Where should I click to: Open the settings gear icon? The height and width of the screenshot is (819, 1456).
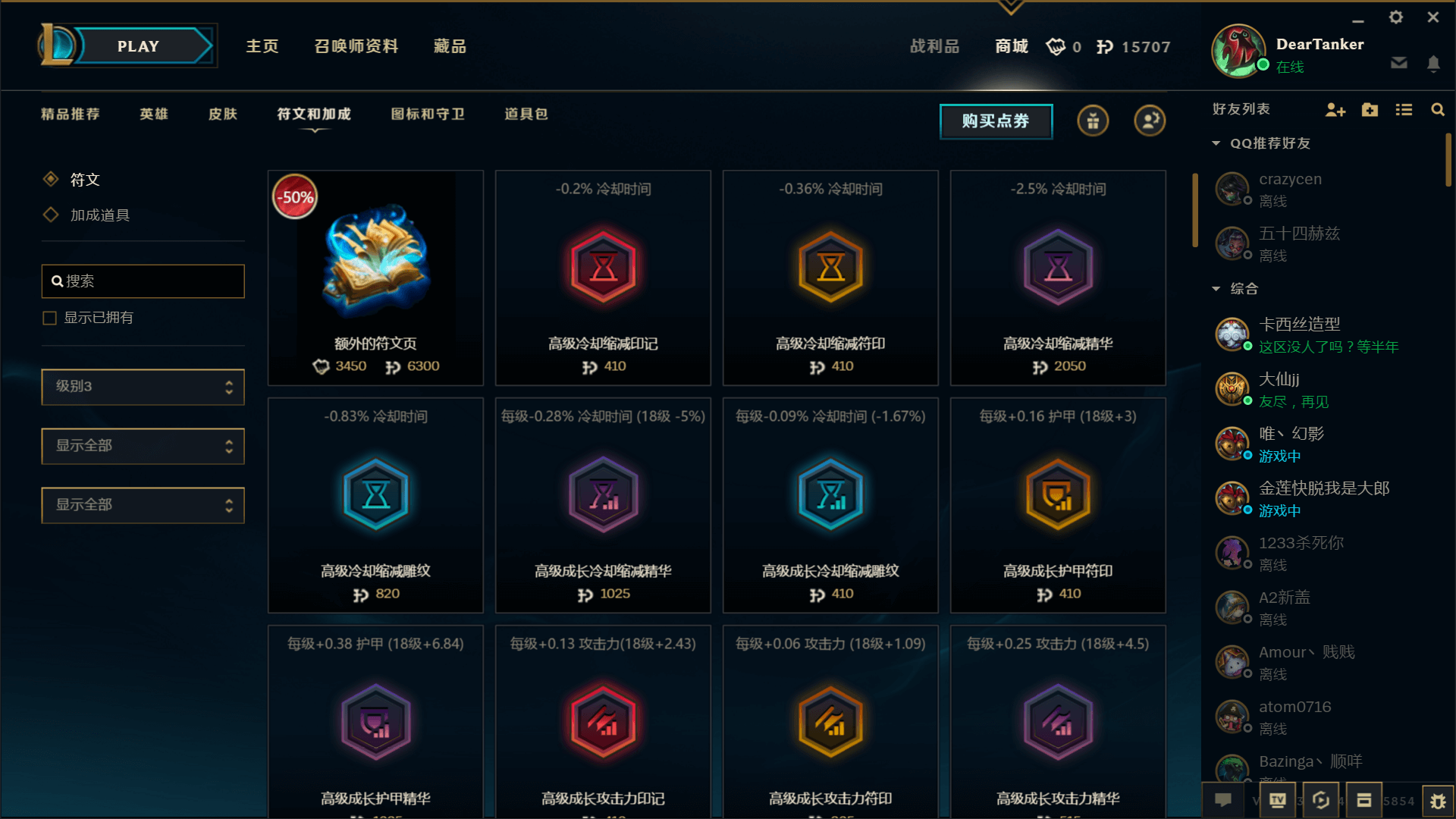point(1396,17)
